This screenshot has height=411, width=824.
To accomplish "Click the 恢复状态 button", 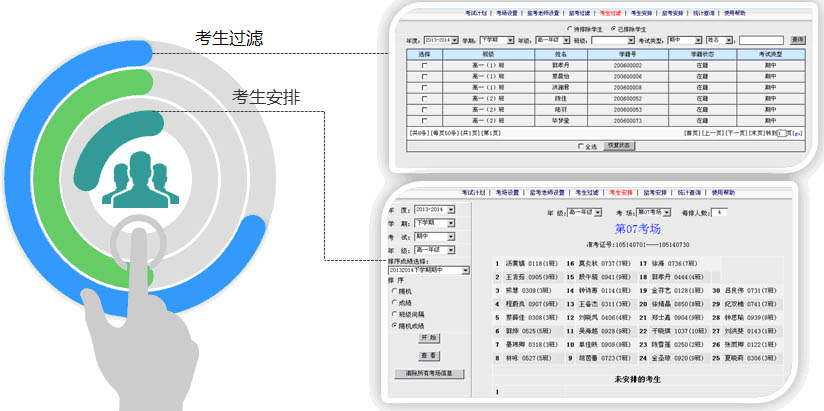I will (620, 146).
